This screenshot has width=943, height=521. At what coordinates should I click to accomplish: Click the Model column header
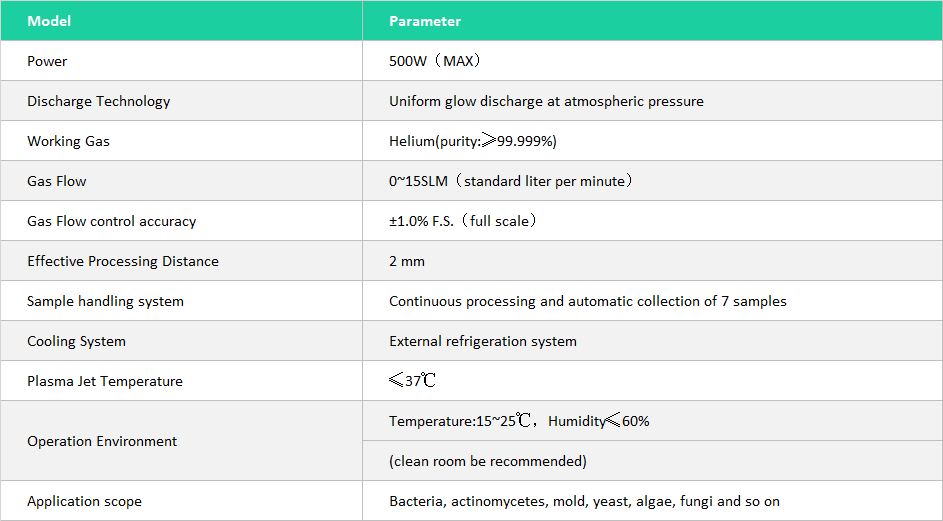[49, 21]
